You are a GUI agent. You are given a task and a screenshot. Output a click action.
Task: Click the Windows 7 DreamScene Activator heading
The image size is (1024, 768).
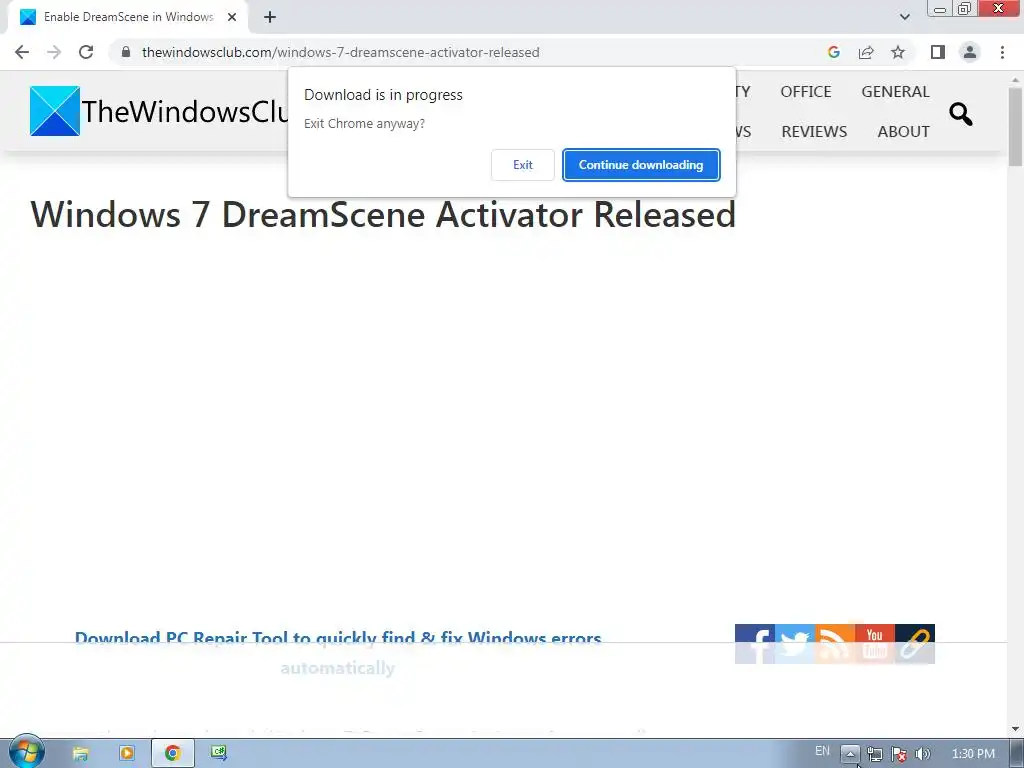pyautogui.click(x=383, y=214)
